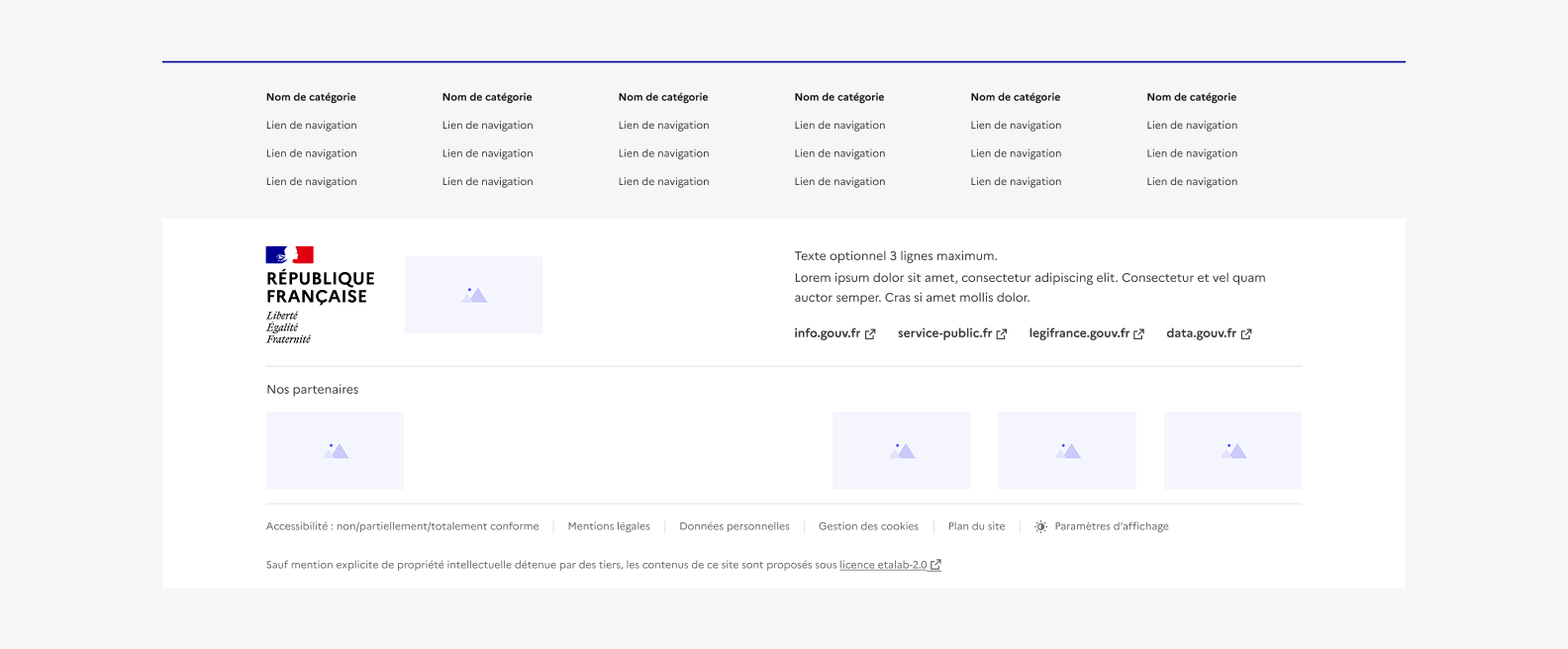The height and width of the screenshot is (649, 1568).
Task: Click the external-link icon after info.gouv.fr
Action: [870, 334]
